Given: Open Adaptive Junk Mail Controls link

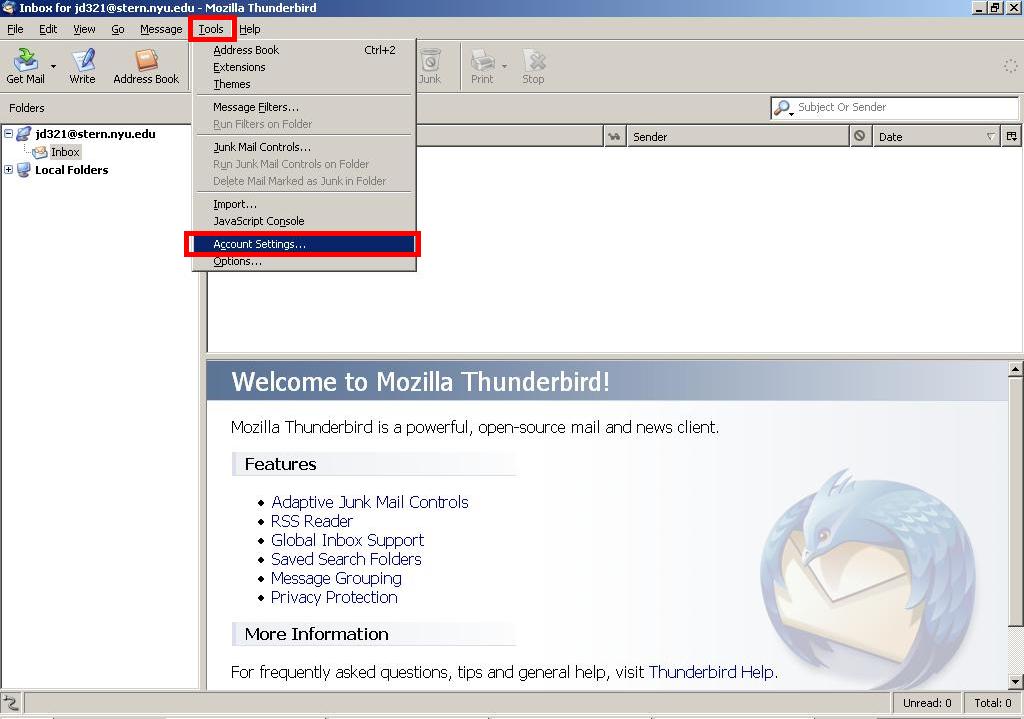Looking at the screenshot, I should (370, 502).
